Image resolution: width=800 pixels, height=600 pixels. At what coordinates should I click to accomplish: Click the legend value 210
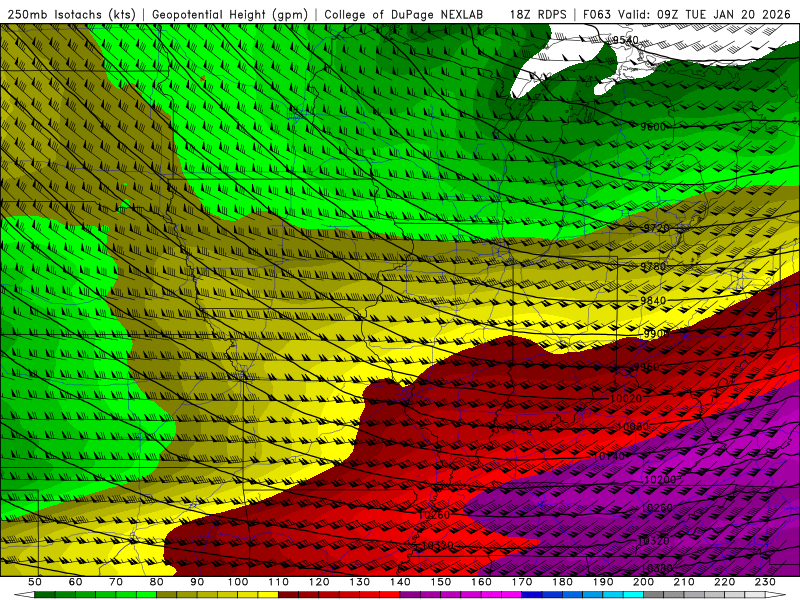pos(684,582)
